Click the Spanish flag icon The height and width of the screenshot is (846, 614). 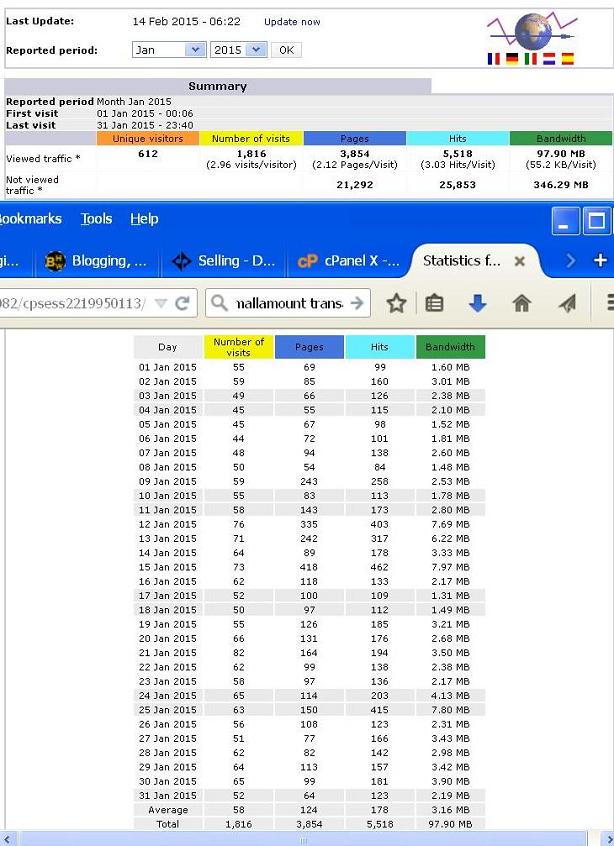coord(567,58)
